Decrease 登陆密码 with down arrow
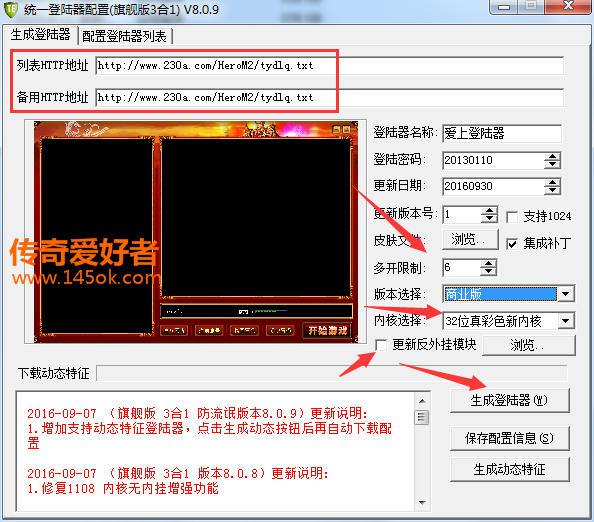The image size is (594, 522). pos(553,164)
